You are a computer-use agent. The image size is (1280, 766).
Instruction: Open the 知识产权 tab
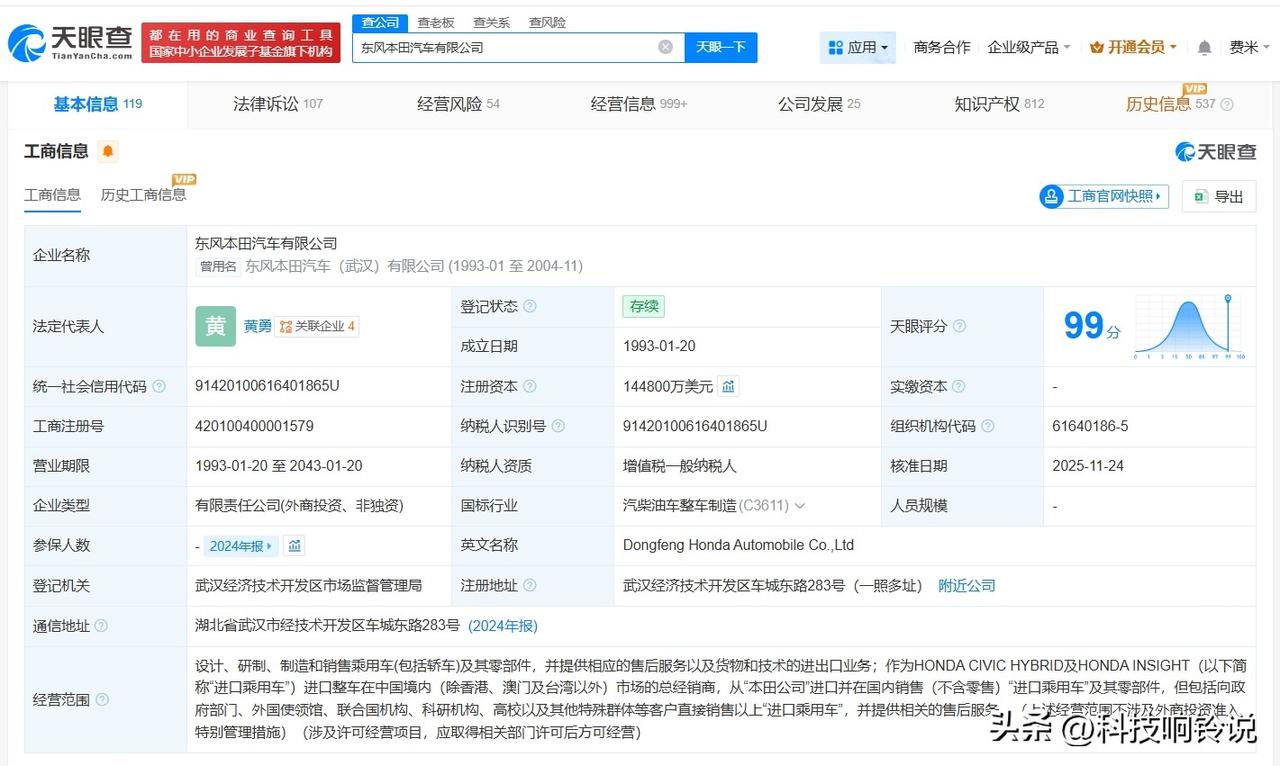(x=999, y=104)
